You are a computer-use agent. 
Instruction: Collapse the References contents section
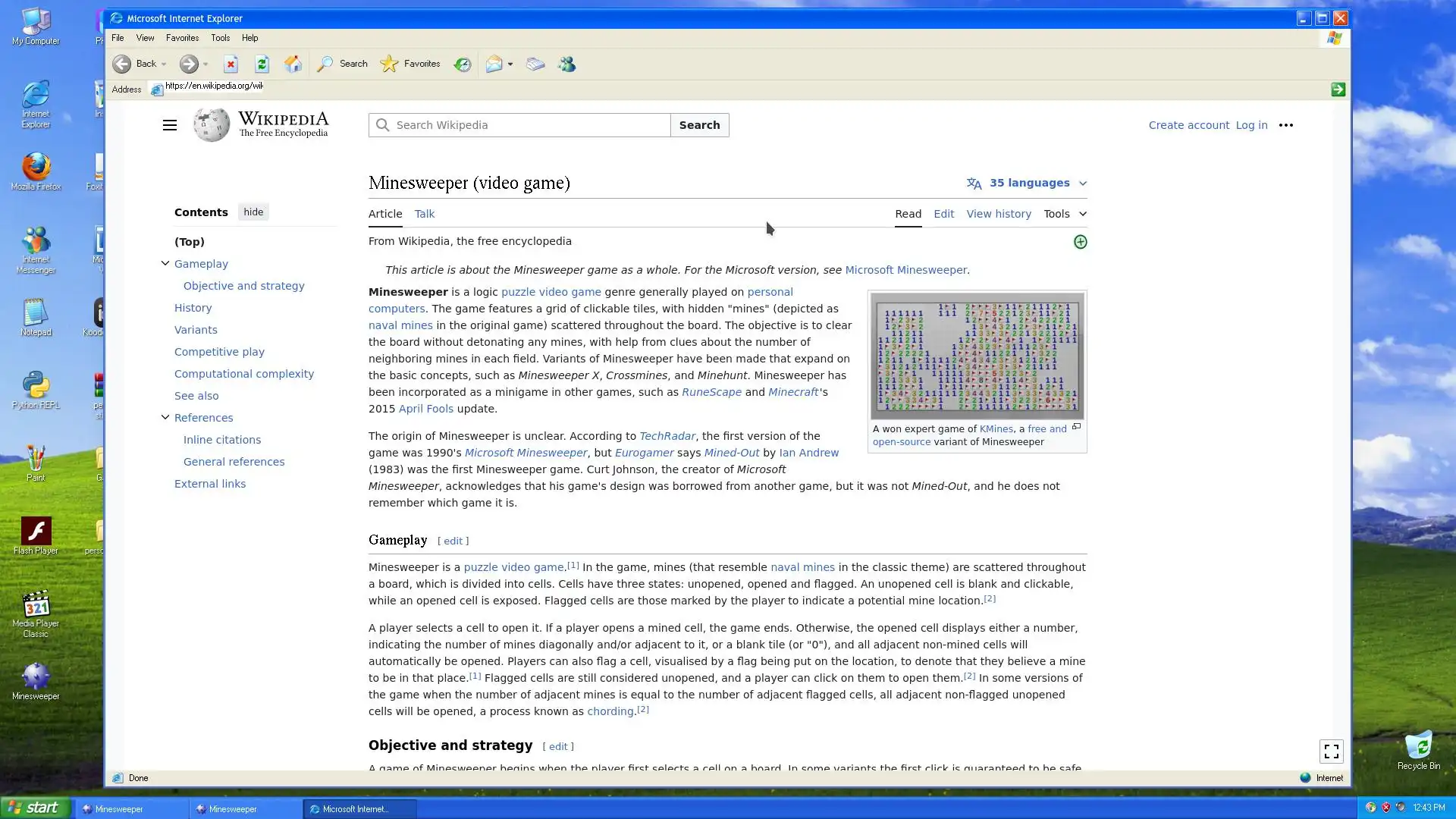pyautogui.click(x=165, y=418)
